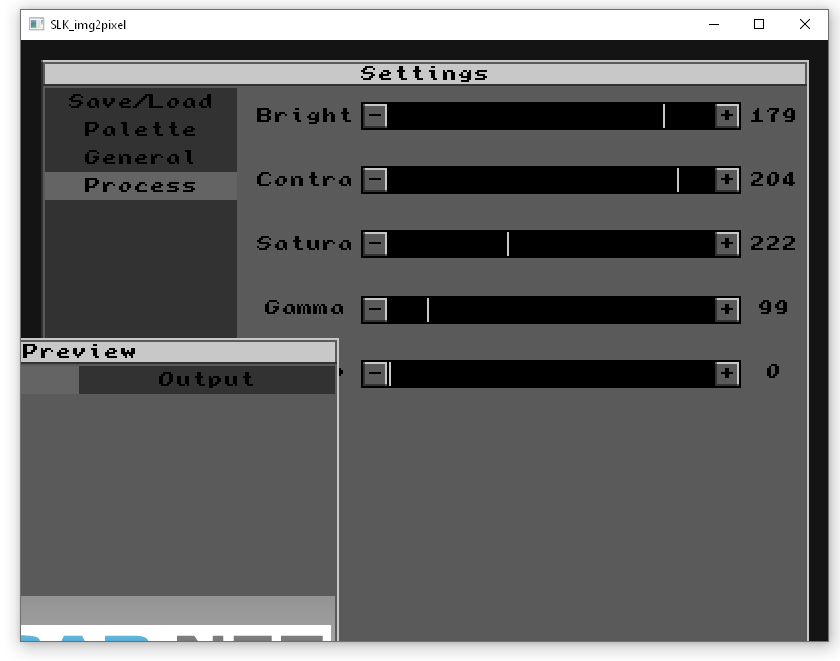Screen dimensions: 840x661
Task: Click the Preview window title bar
Action: 178,352
